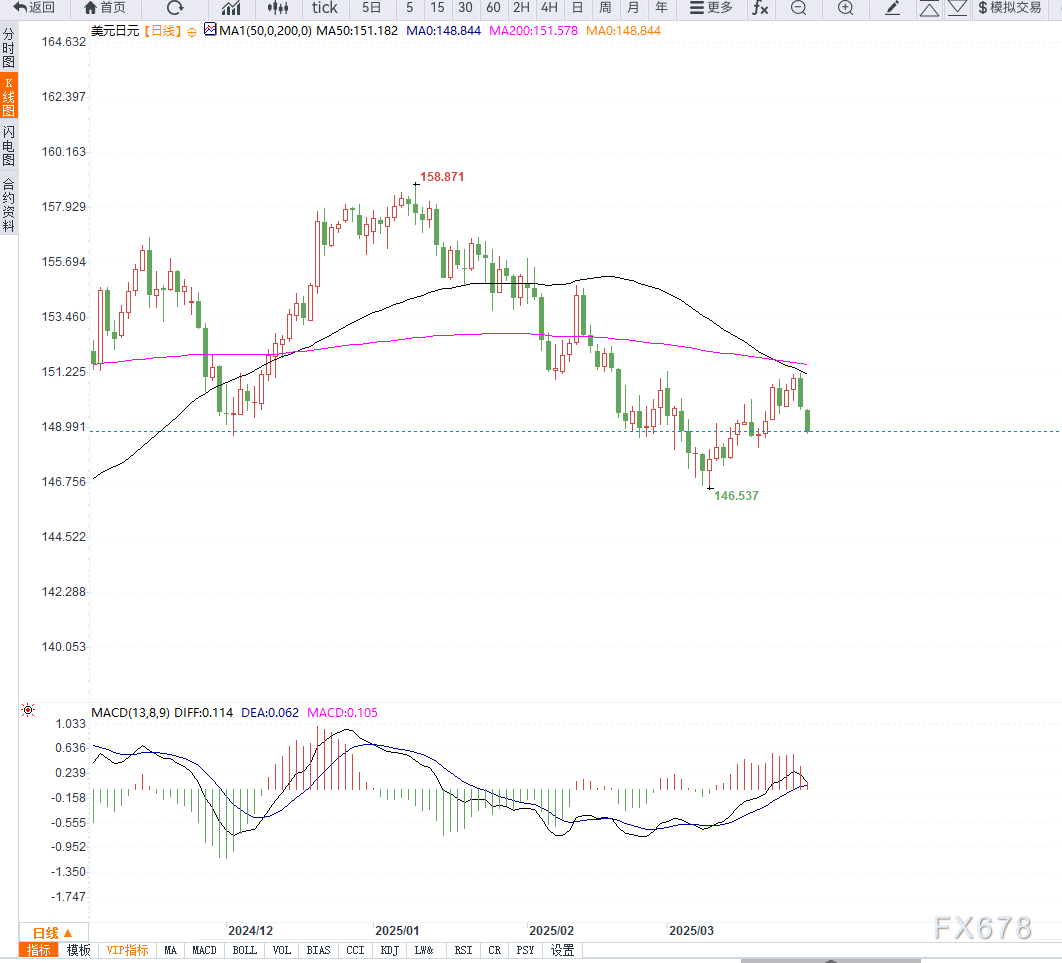Select the 月 monthly timeframe
Image resolution: width=1062 pixels, height=963 pixels.
(633, 8)
